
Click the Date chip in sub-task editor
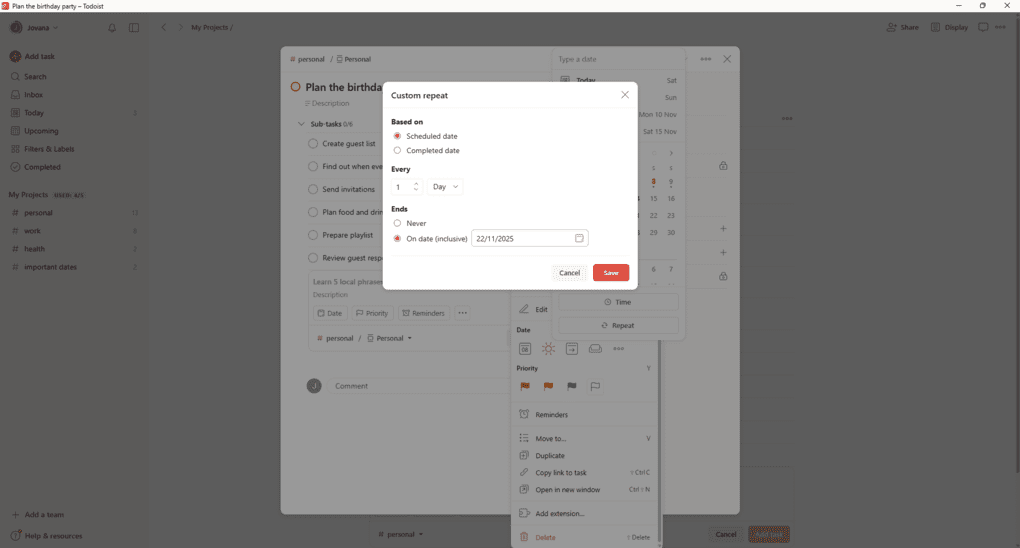point(330,313)
